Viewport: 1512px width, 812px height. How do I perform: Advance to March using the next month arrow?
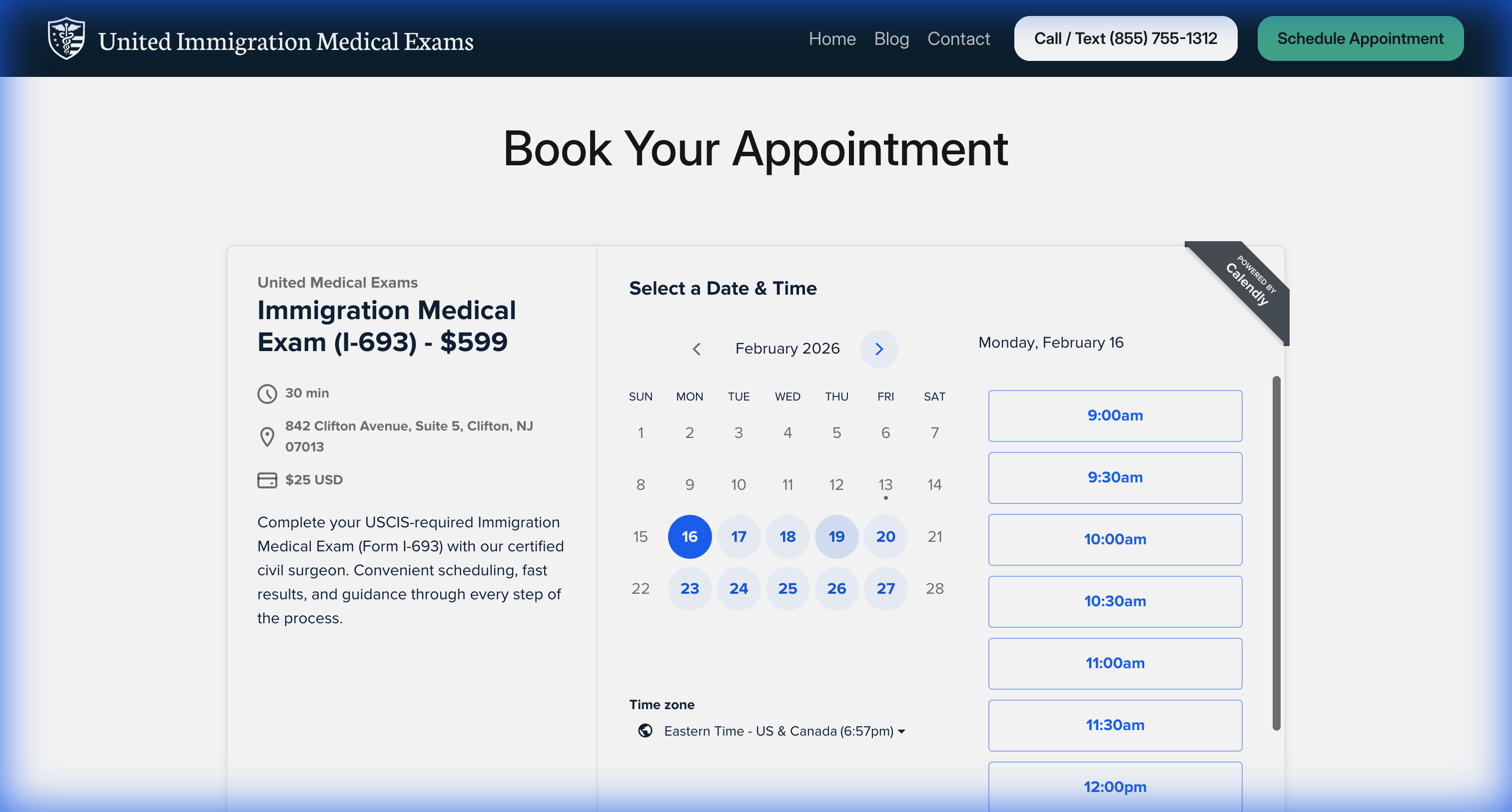pyautogui.click(x=879, y=349)
